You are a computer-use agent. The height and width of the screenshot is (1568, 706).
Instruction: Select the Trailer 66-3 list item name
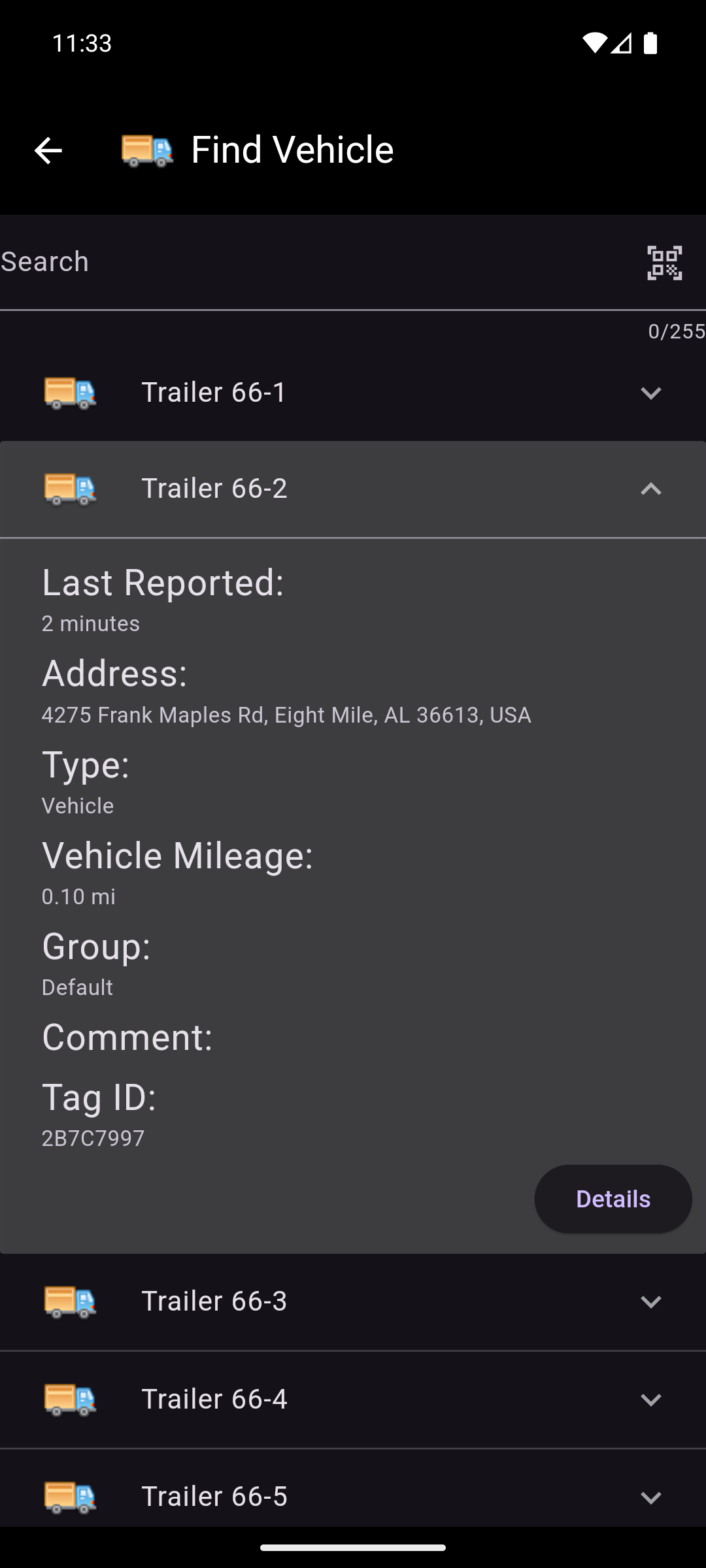click(x=214, y=1301)
